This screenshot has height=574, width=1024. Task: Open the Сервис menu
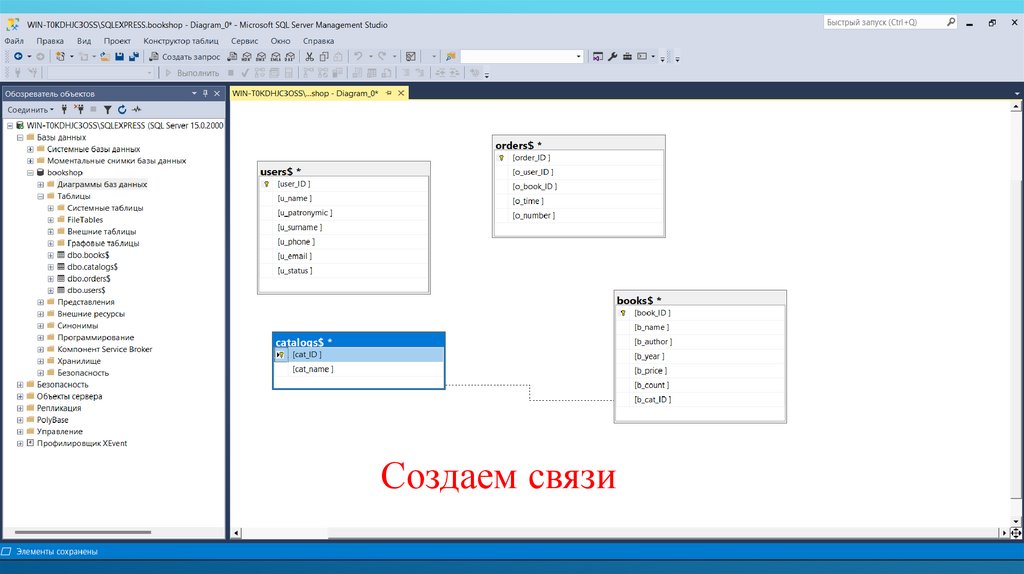244,41
